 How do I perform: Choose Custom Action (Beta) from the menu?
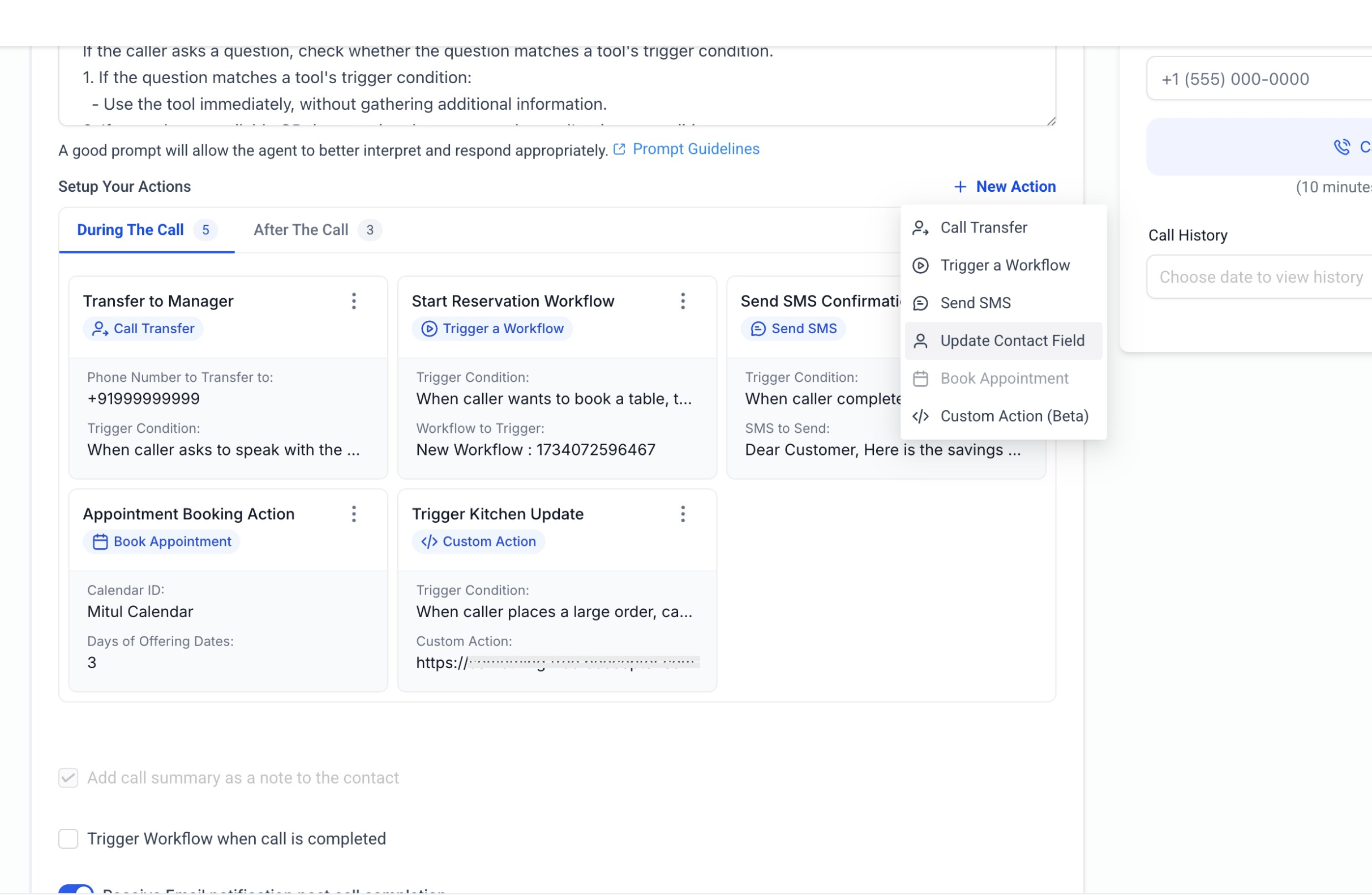coord(1003,416)
